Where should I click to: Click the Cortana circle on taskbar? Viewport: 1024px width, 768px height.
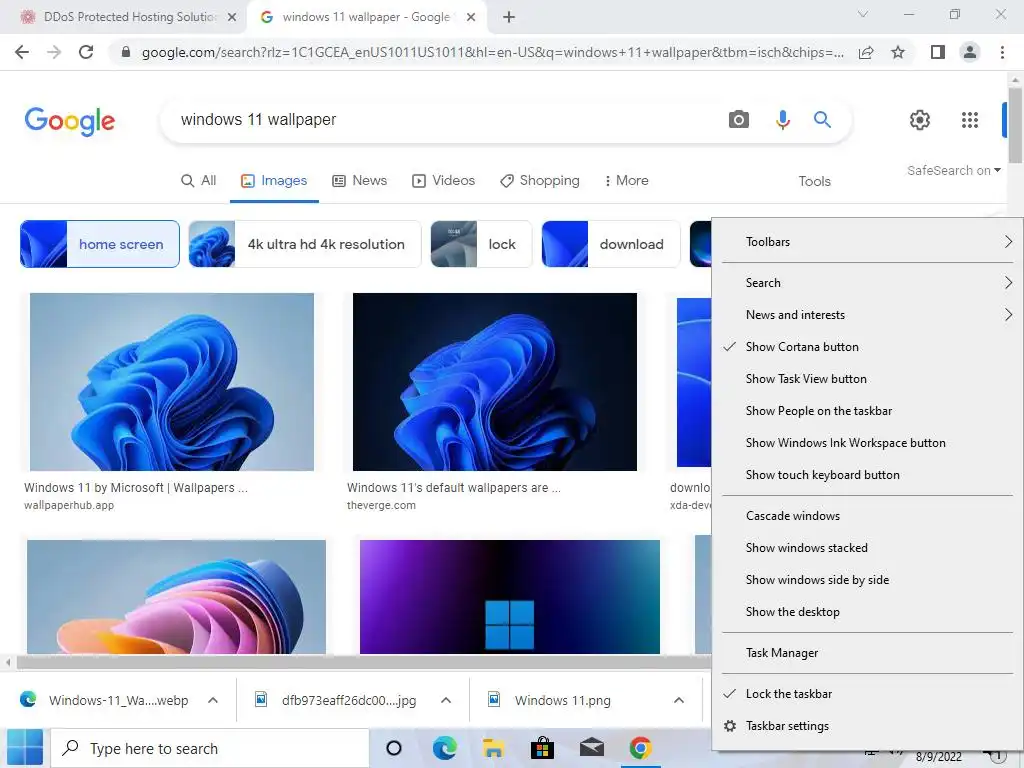(x=394, y=748)
